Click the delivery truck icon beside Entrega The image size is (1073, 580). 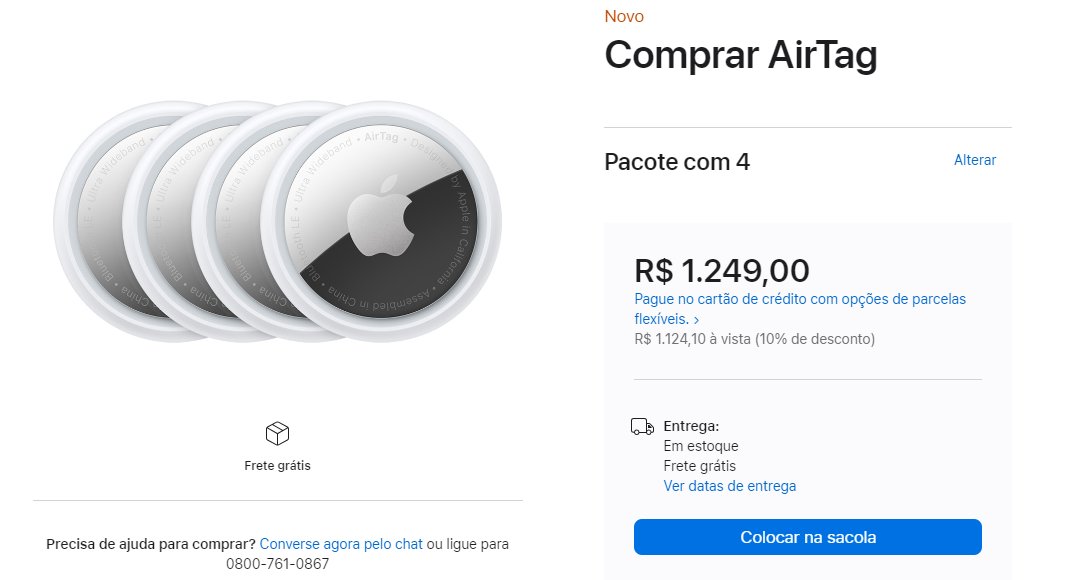pyautogui.click(x=642, y=427)
